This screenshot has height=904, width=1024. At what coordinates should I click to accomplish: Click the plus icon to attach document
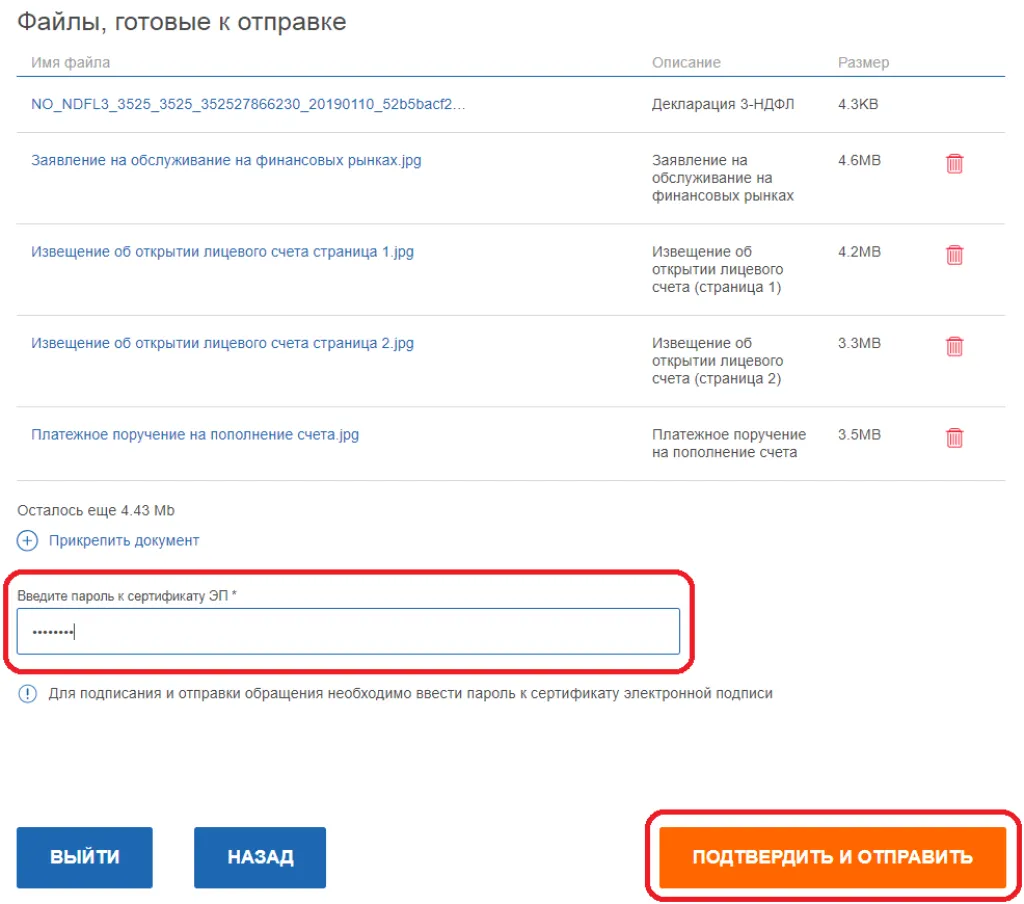pyautogui.click(x=28, y=540)
